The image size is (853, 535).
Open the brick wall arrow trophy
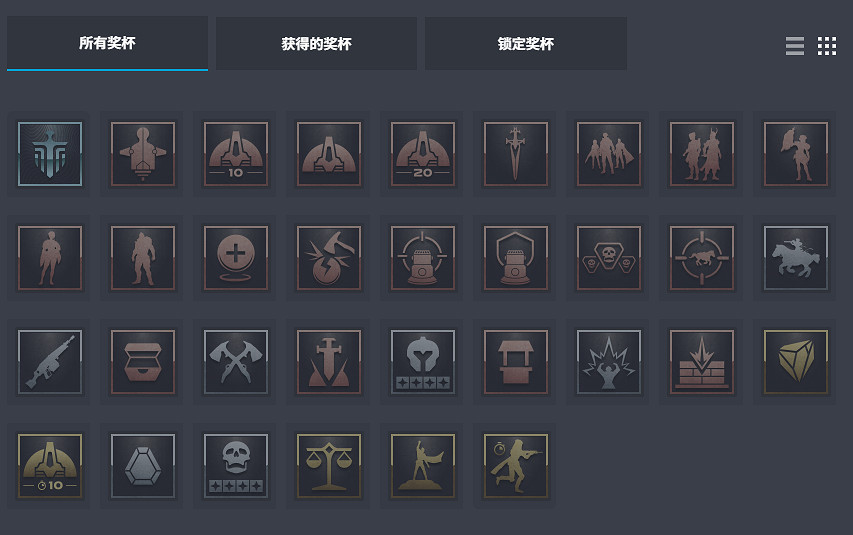click(702, 362)
